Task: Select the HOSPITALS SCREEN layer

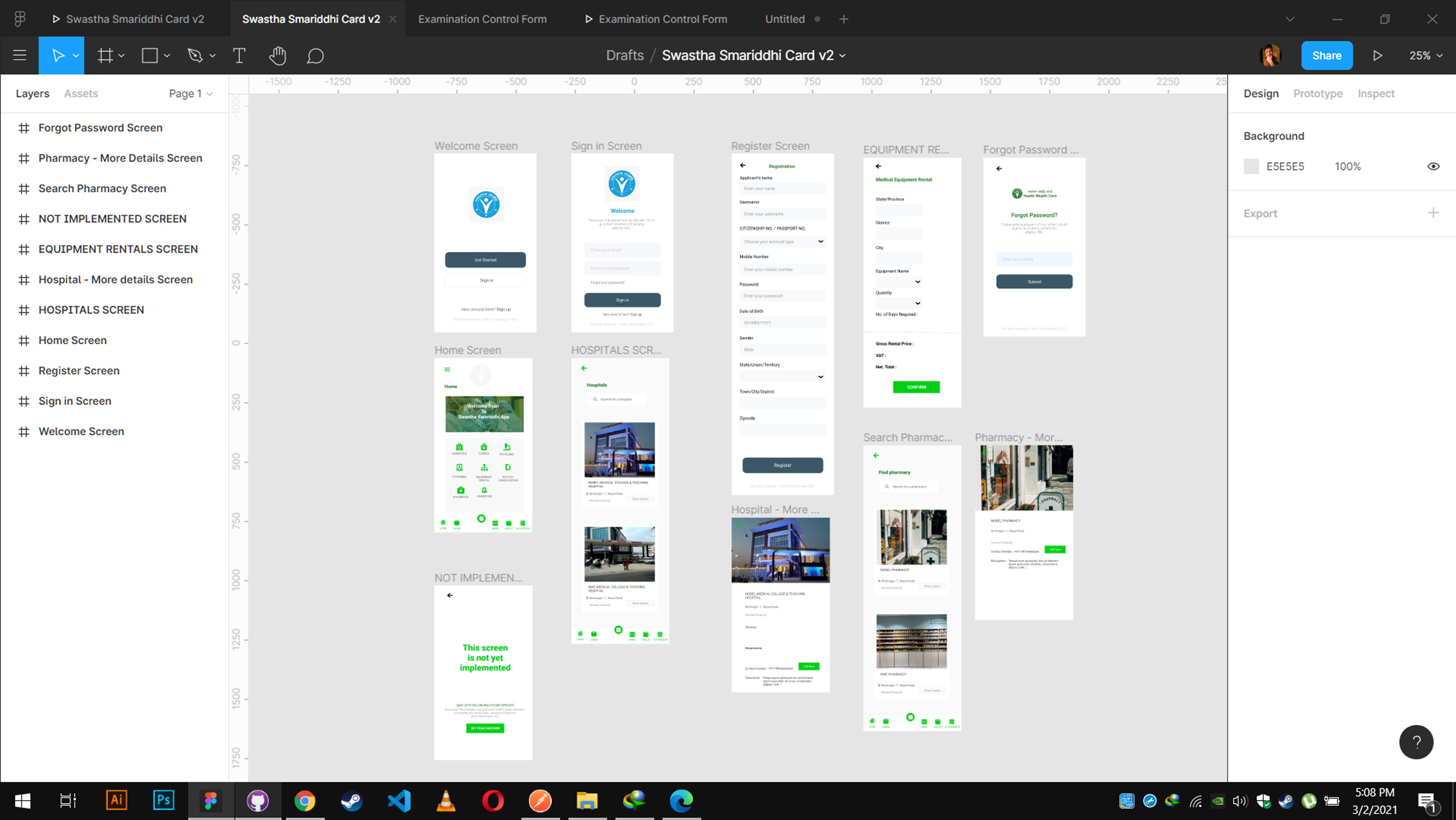Action: (91, 310)
